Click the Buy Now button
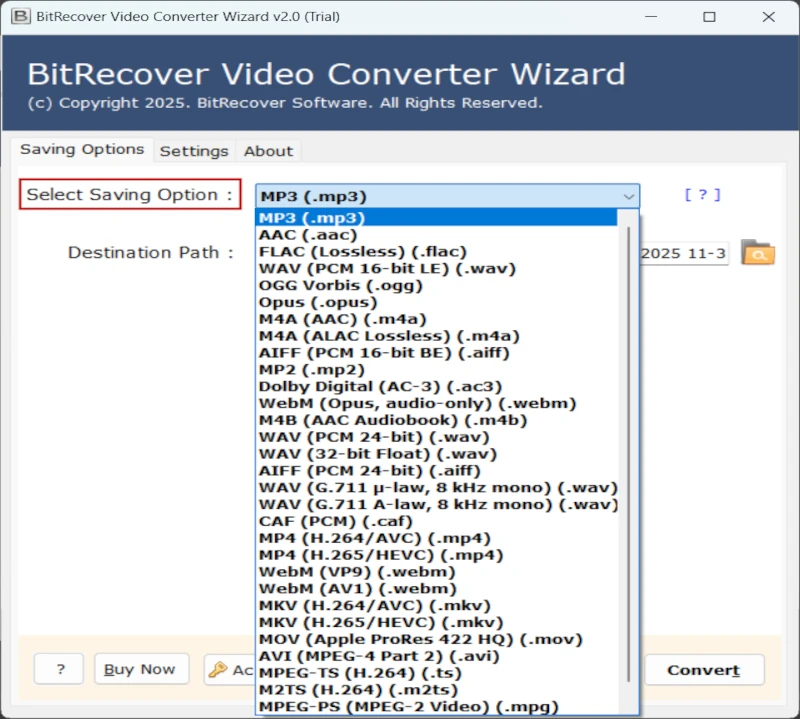 (141, 669)
